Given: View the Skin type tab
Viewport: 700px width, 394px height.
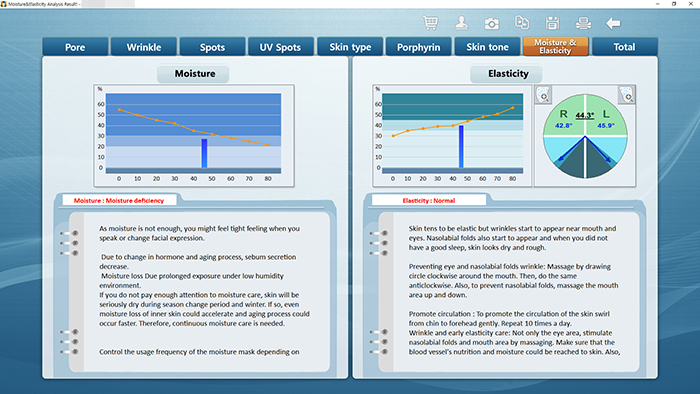Looking at the screenshot, I should 350,47.
